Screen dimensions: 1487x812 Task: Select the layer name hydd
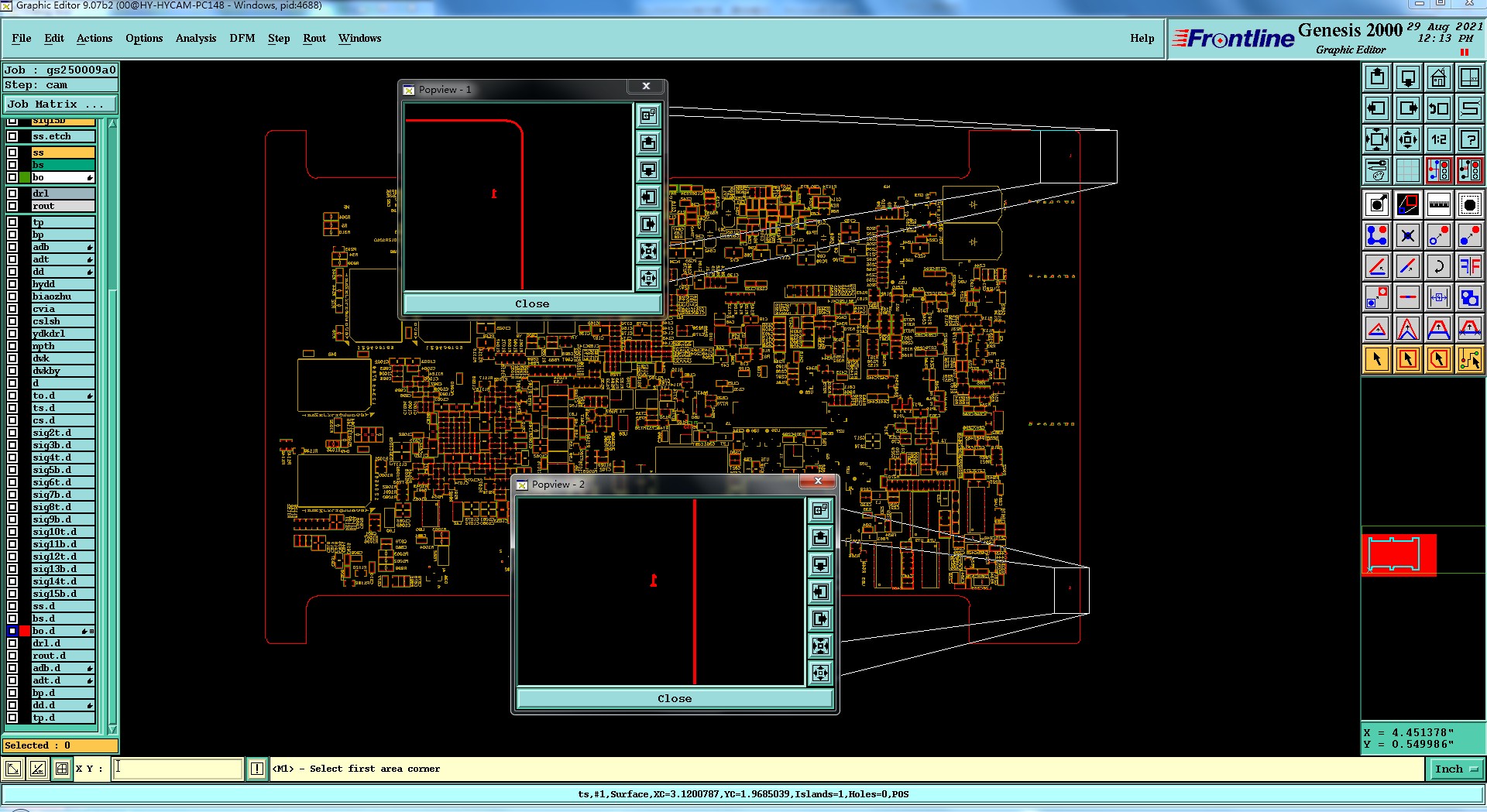click(x=63, y=284)
